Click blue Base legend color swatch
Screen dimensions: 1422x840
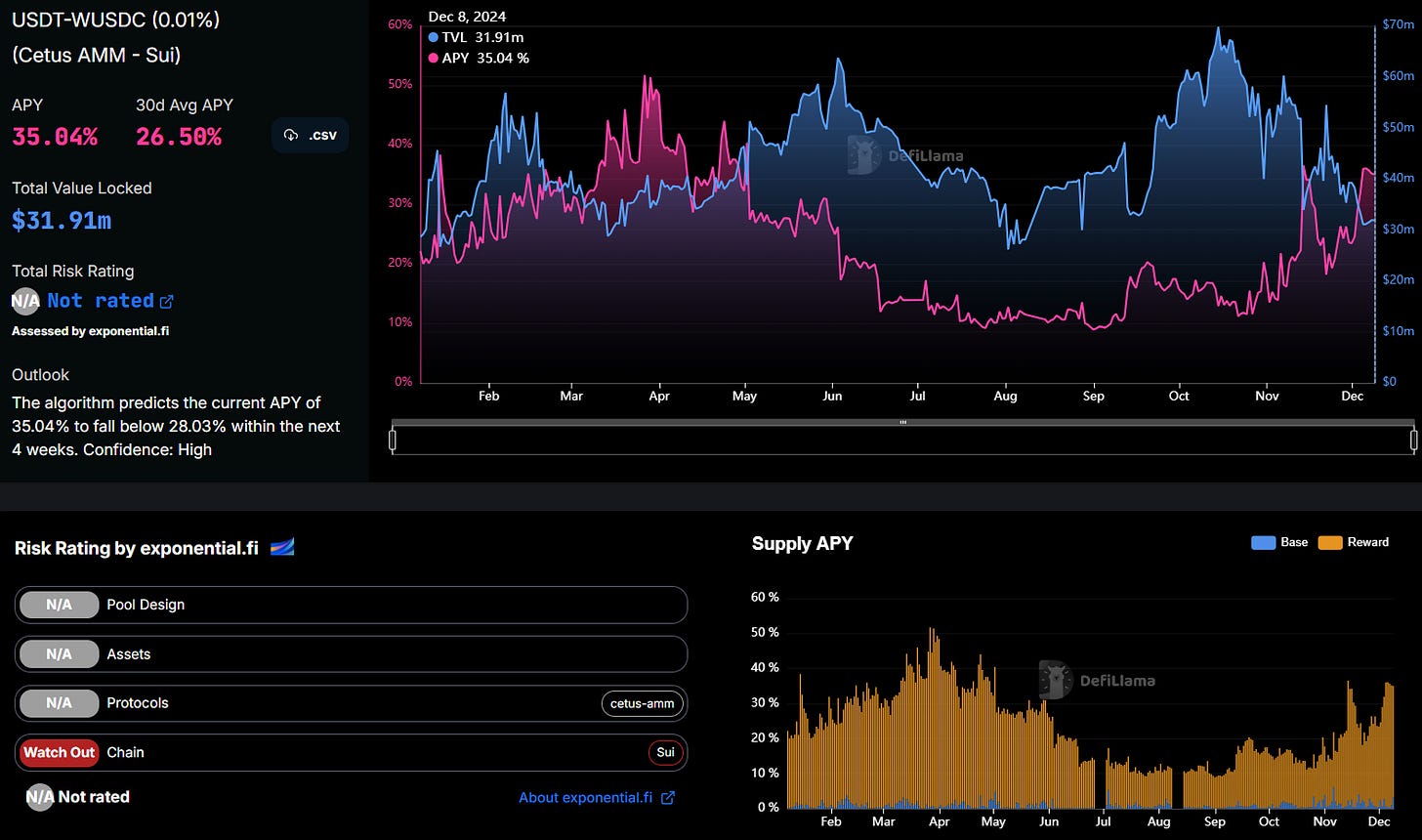pos(1263,542)
